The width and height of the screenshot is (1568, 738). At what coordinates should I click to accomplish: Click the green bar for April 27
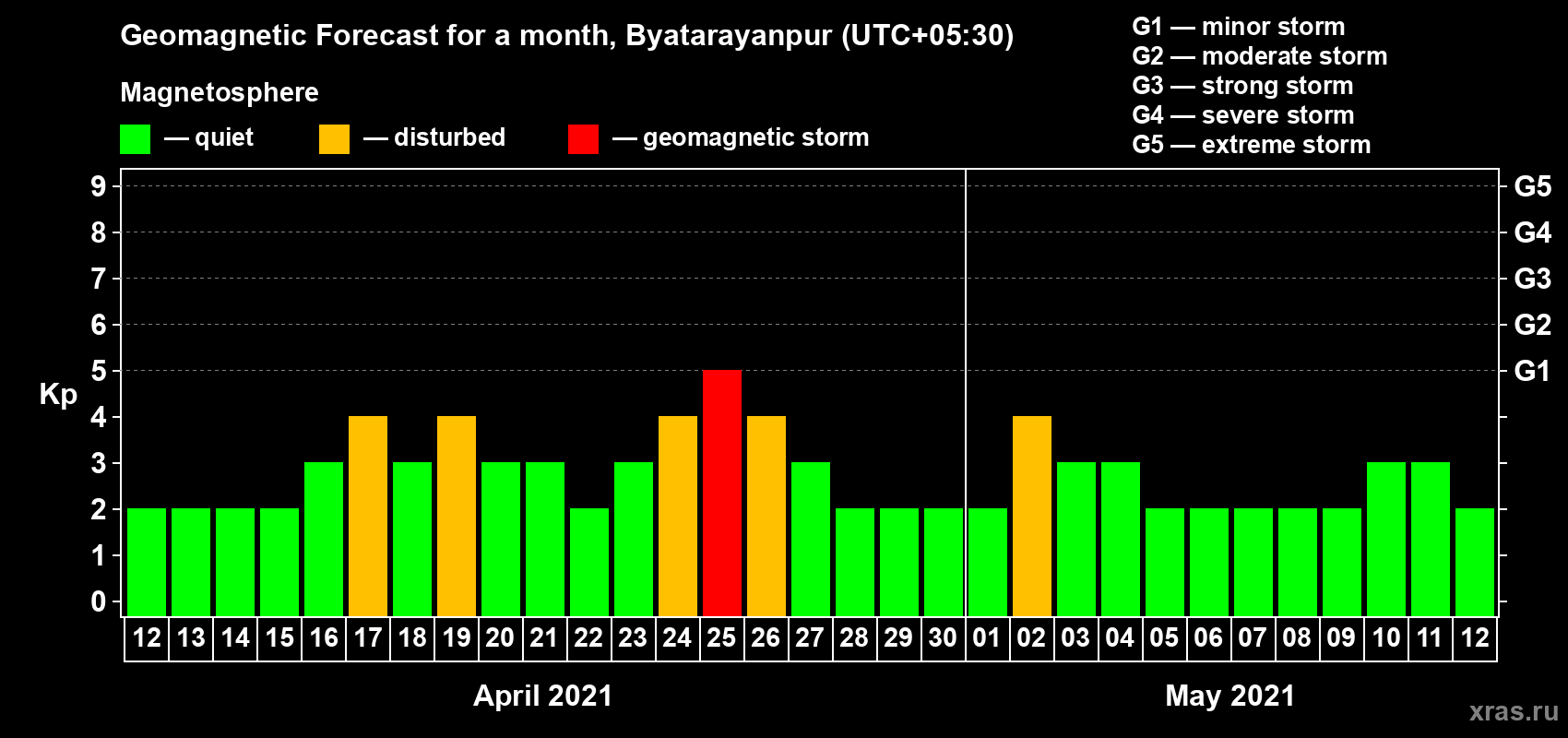tap(811, 539)
